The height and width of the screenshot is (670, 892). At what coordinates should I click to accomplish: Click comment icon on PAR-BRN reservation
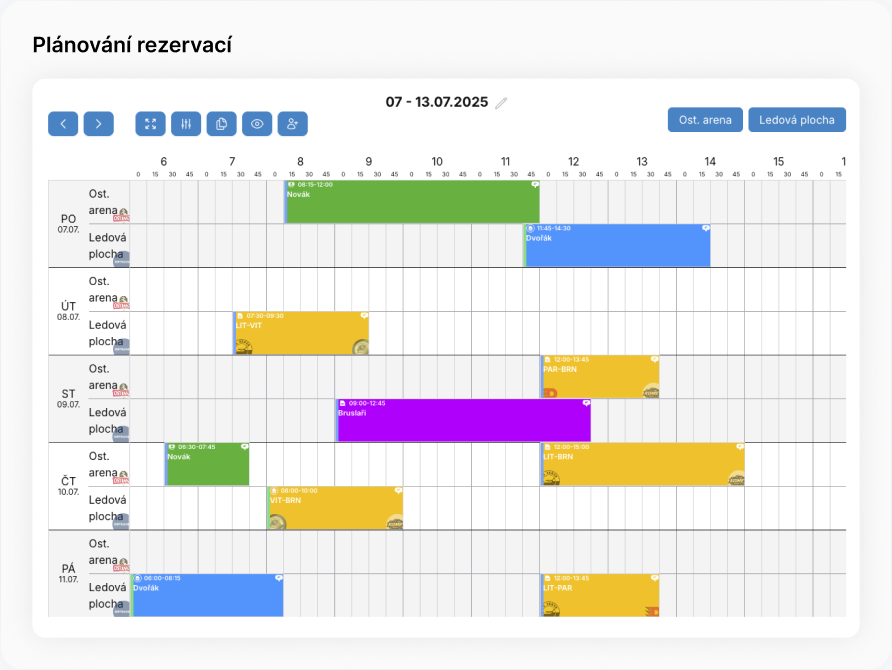click(654, 359)
